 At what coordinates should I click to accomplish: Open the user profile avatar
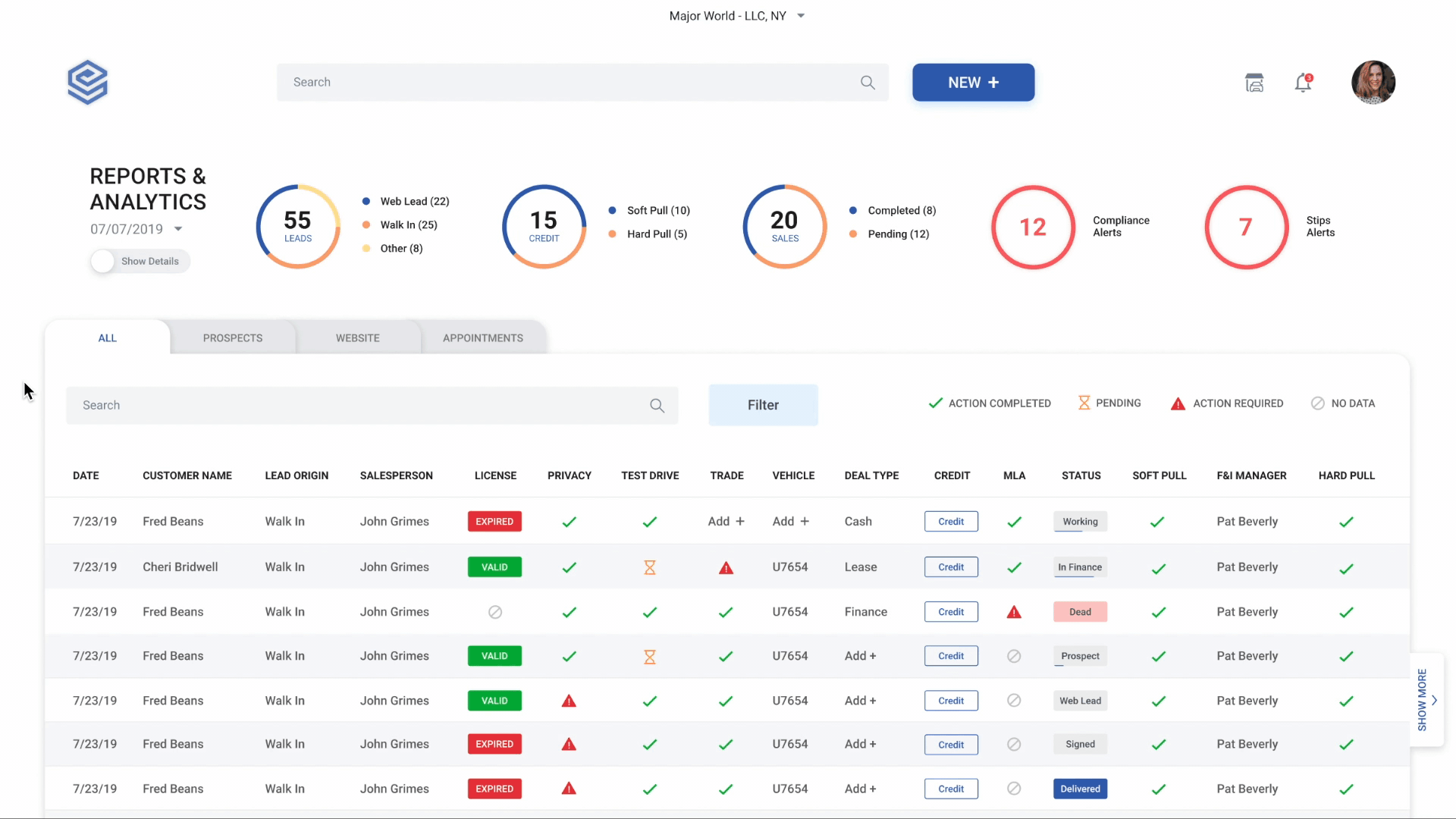tap(1373, 82)
